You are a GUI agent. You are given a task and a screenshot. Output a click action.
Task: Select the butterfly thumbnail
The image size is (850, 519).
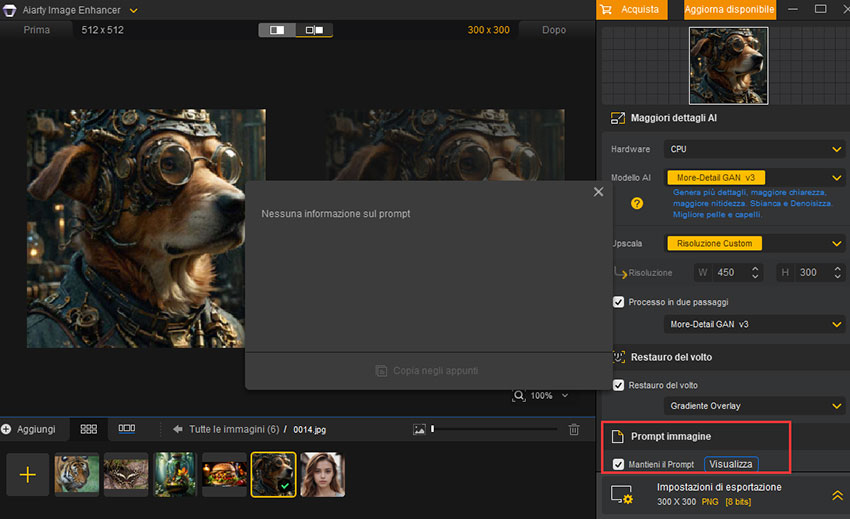tap(126, 475)
